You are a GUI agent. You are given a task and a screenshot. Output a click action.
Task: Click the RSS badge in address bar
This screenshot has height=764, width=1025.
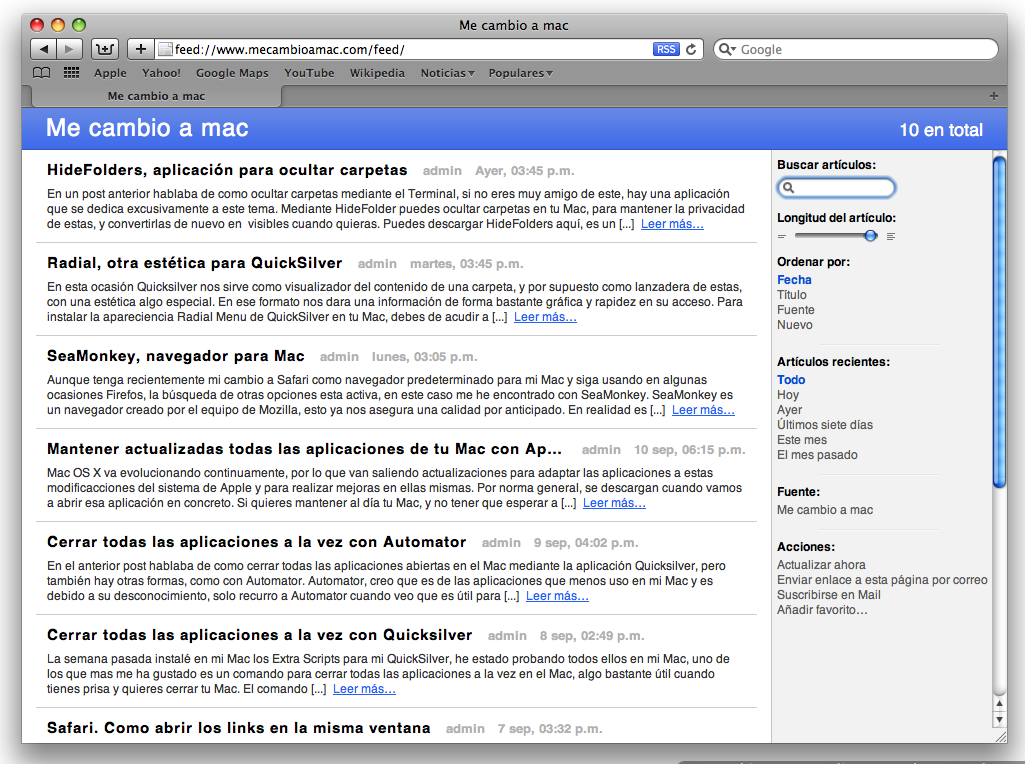(665, 49)
